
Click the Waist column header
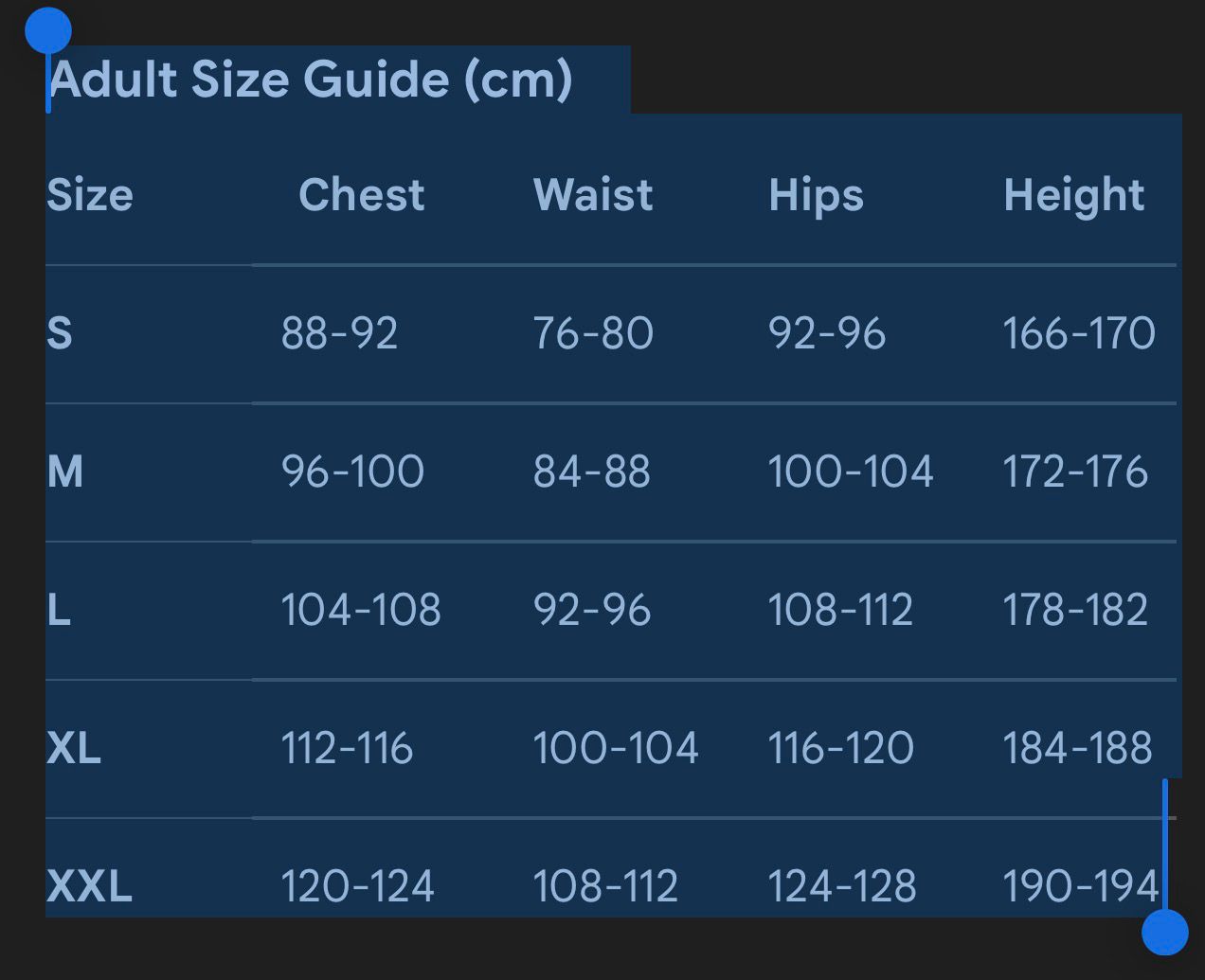click(593, 195)
